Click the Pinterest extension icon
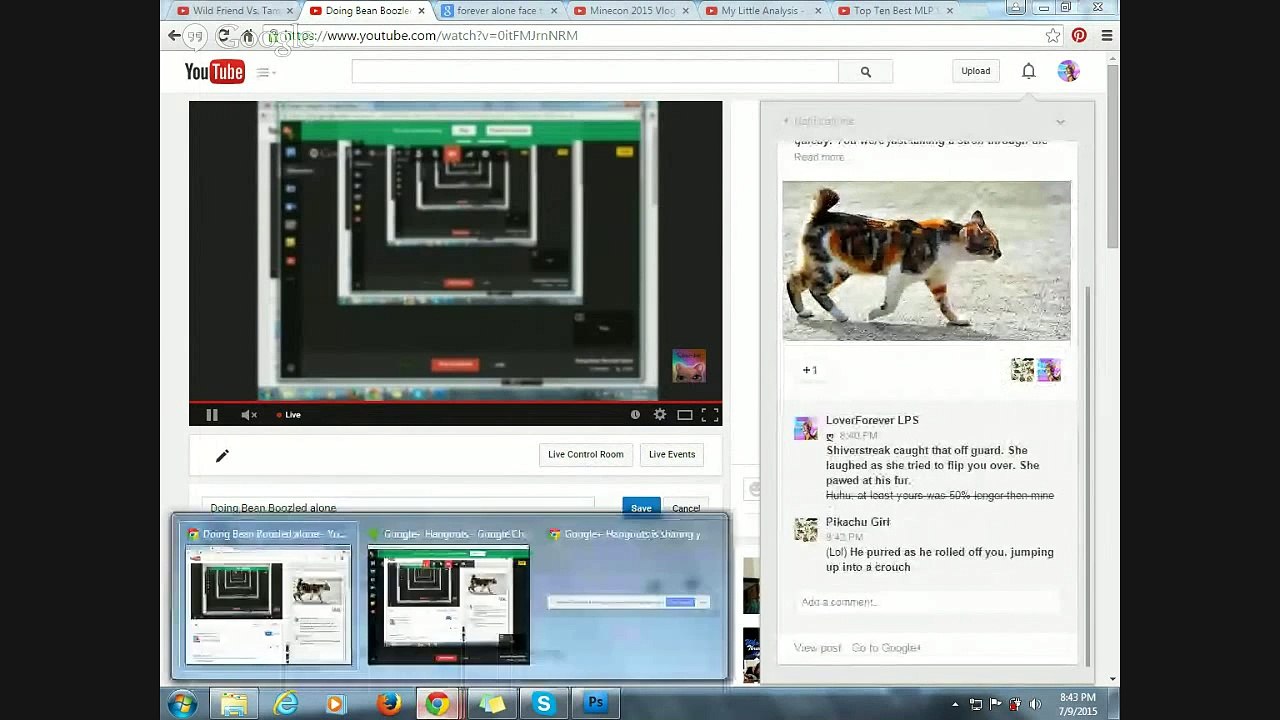 click(x=1079, y=35)
